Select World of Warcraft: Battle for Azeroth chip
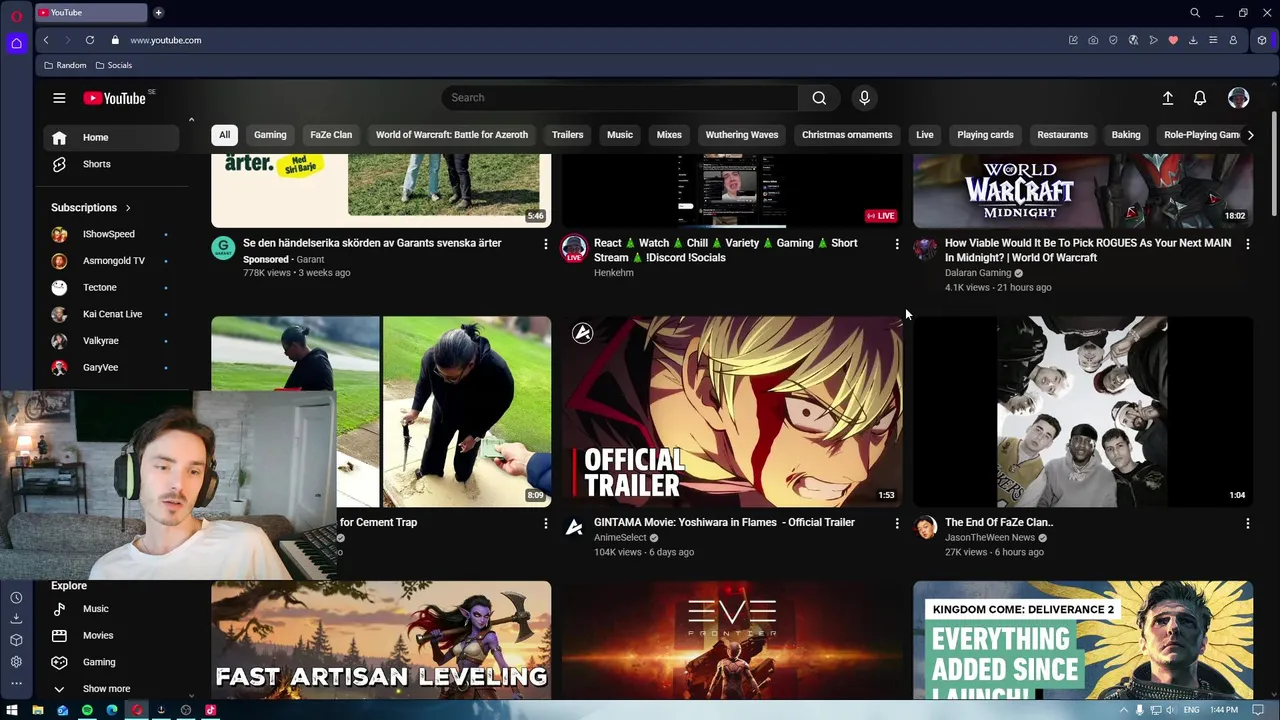 452,135
